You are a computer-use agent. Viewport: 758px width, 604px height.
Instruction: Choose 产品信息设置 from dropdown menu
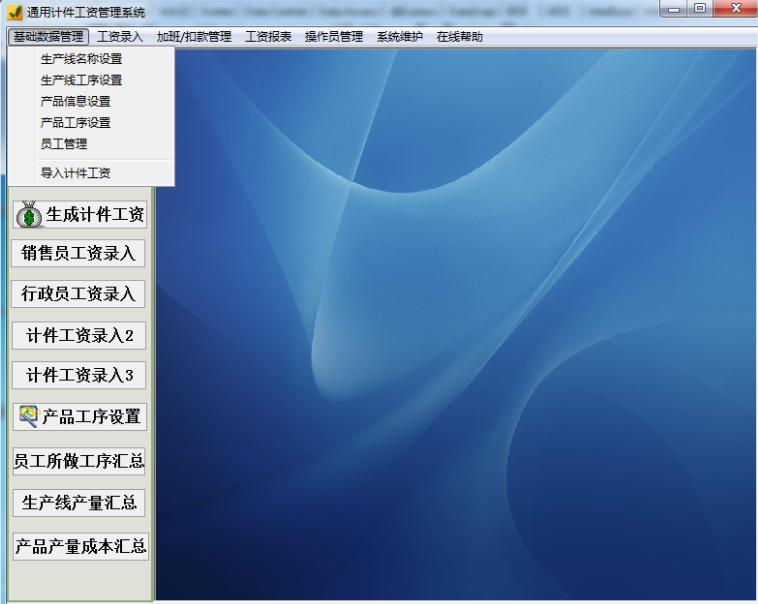pos(91,102)
